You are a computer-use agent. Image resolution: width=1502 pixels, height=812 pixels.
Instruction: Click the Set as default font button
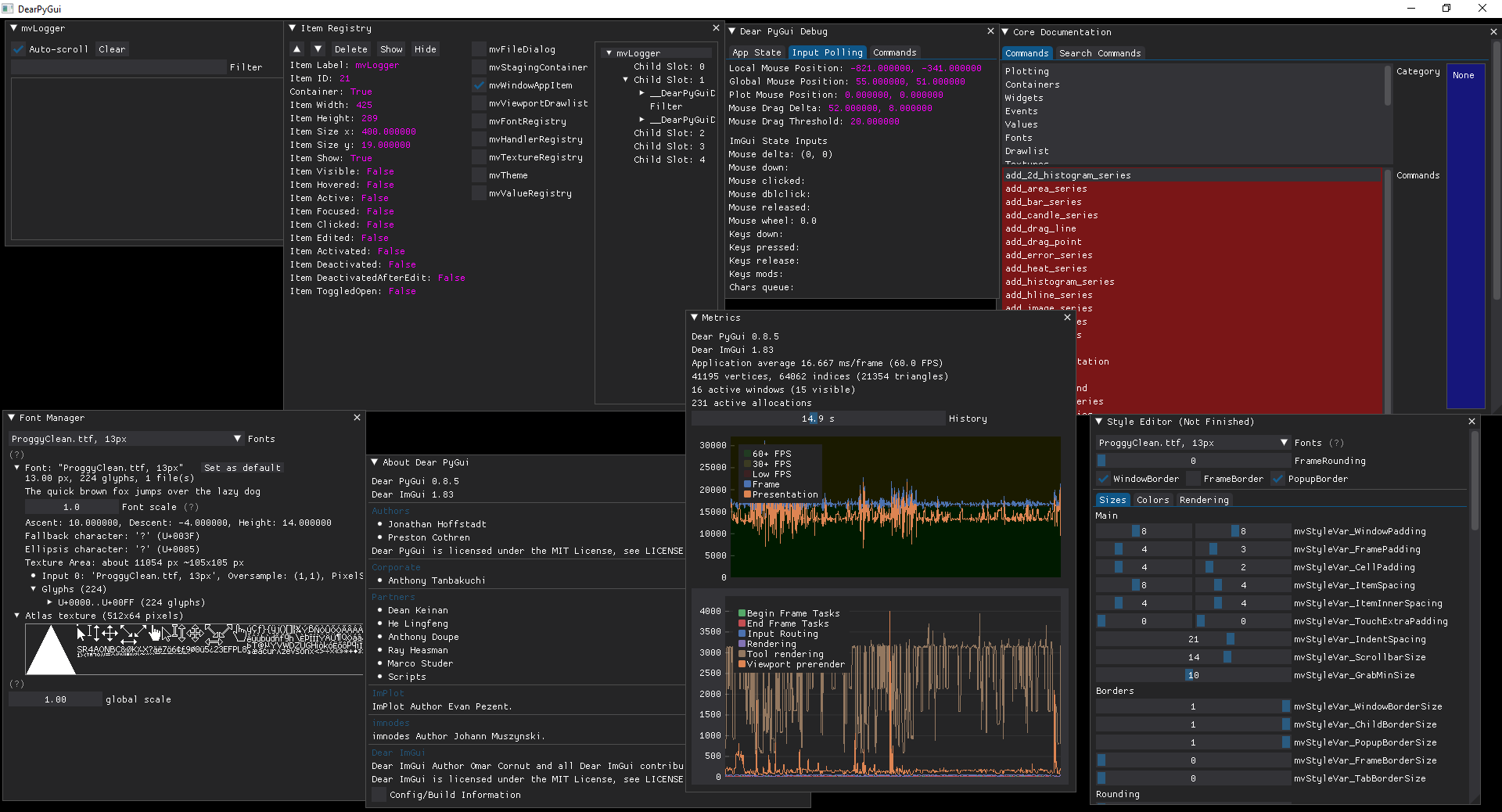[x=242, y=468]
